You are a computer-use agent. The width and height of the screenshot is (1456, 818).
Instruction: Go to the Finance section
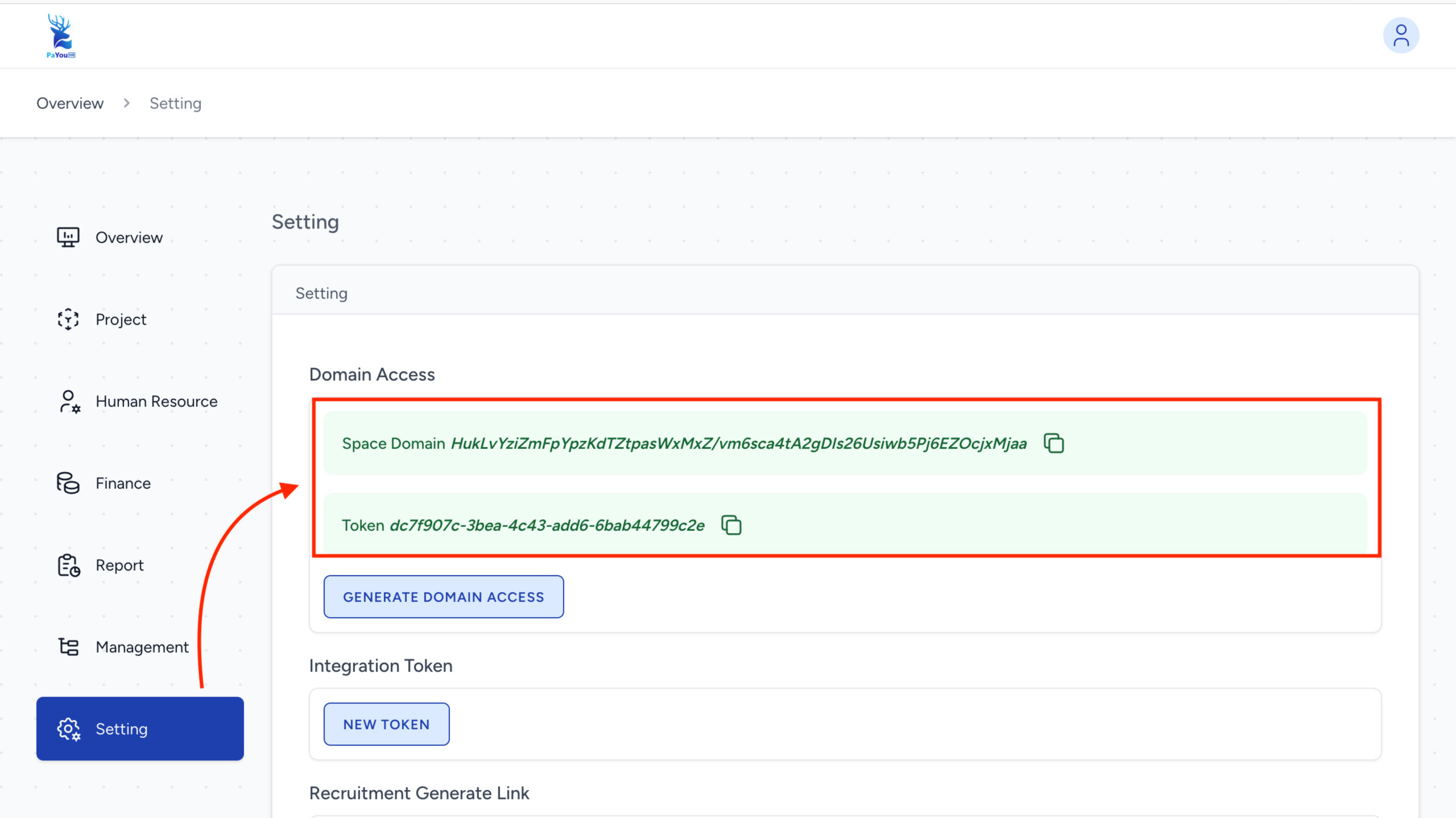[123, 483]
